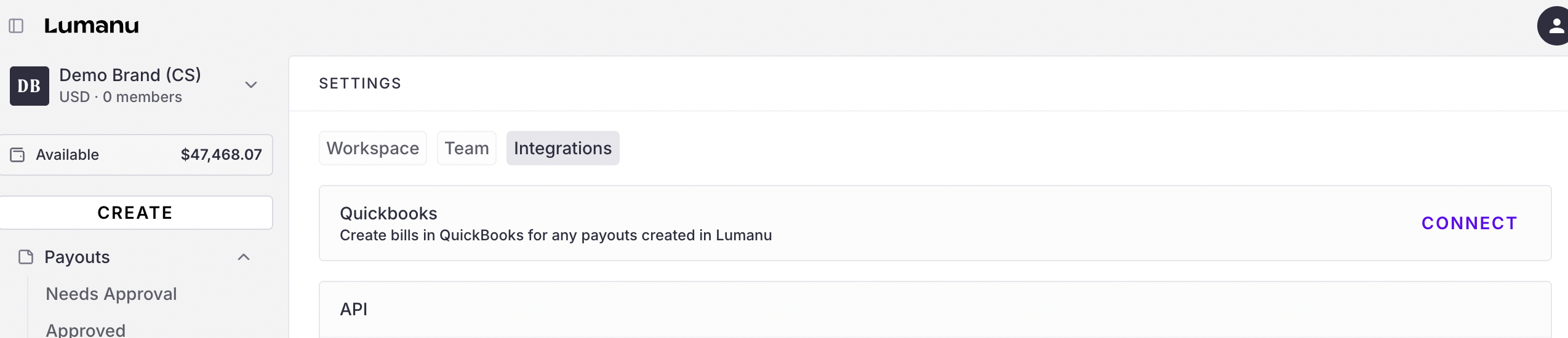This screenshot has height=338, width=1568.
Task: View the $47,468.07 available balance
Action: click(x=221, y=155)
